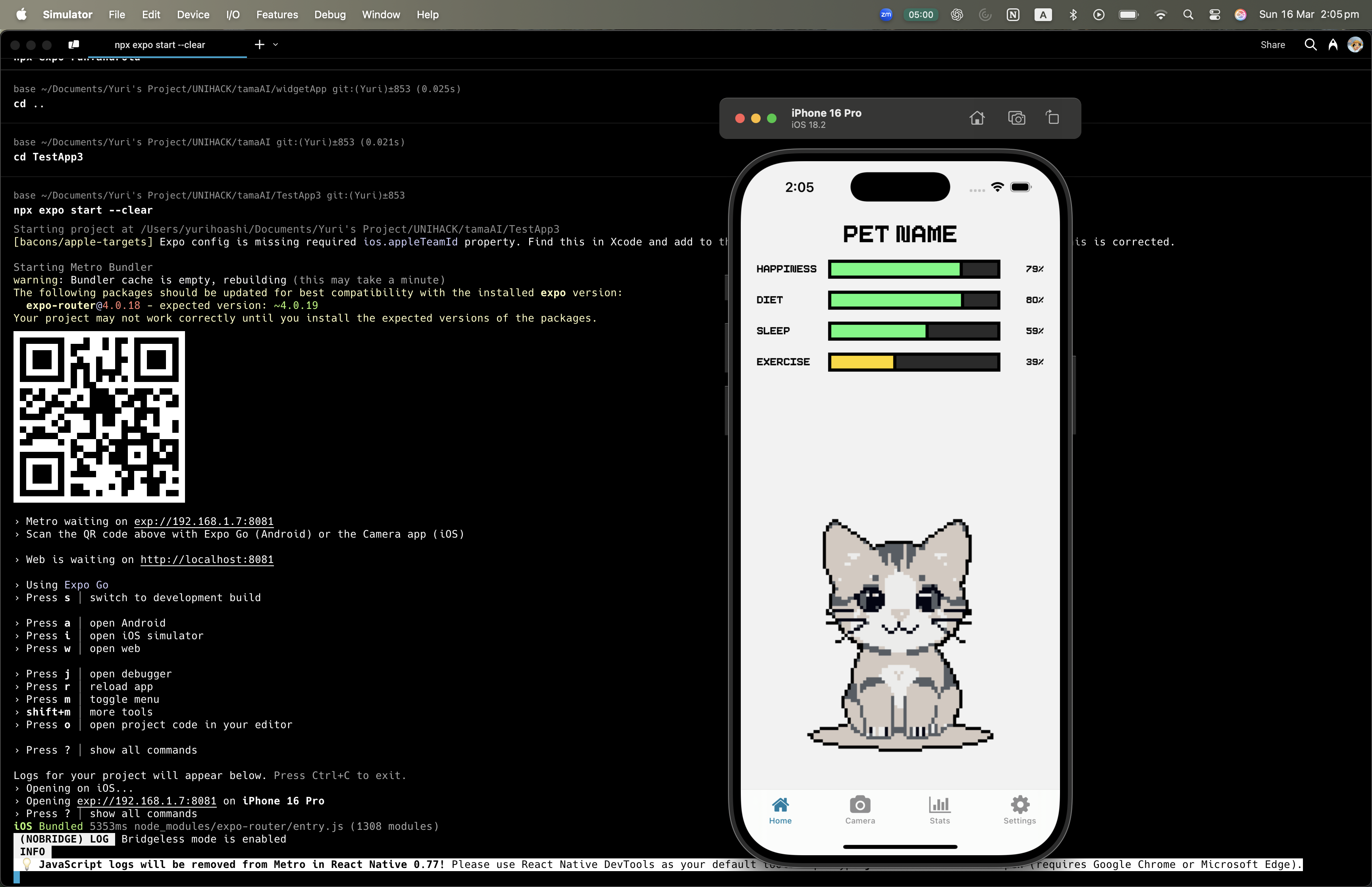Click the Happiness progress bar

coord(914,269)
